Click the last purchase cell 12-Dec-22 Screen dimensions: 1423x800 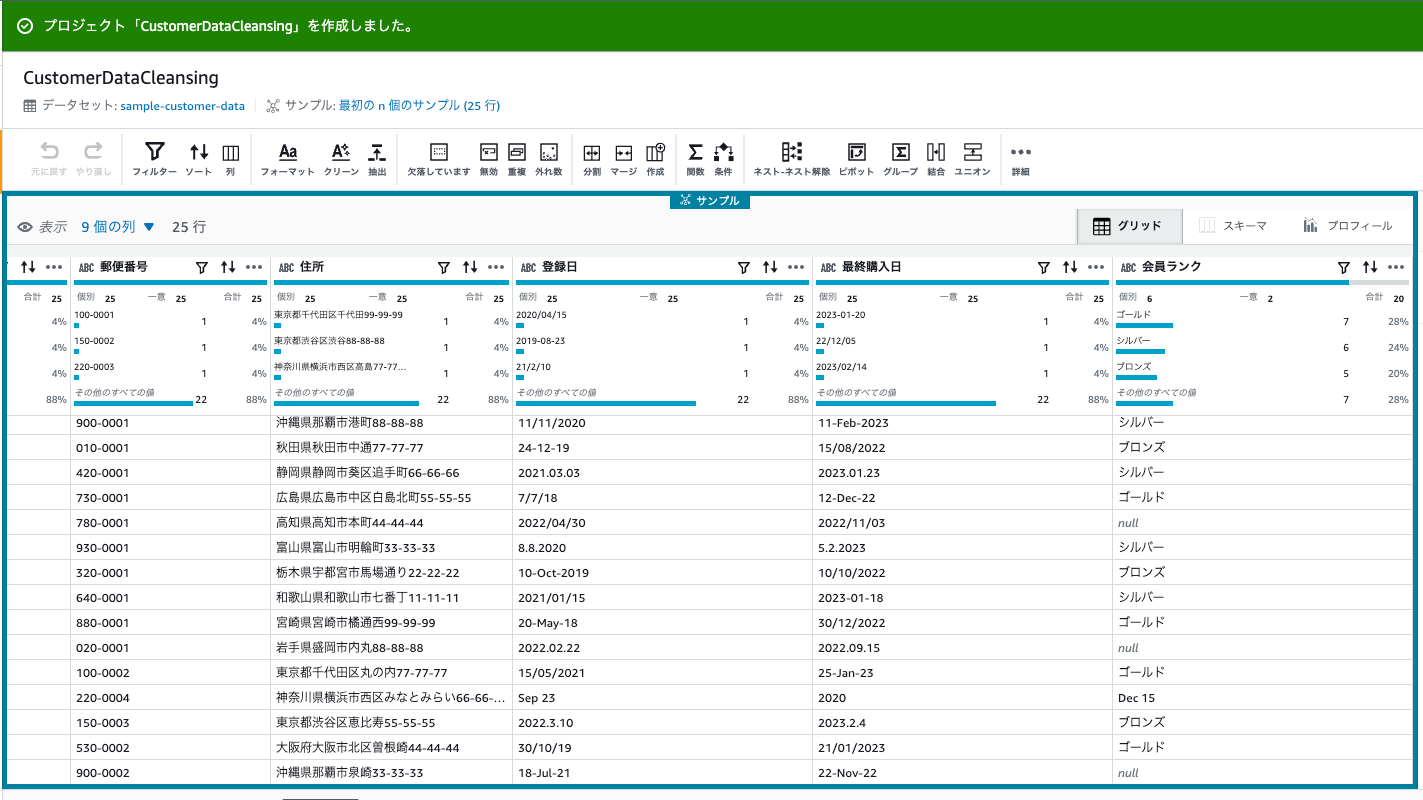pyautogui.click(x=962, y=498)
